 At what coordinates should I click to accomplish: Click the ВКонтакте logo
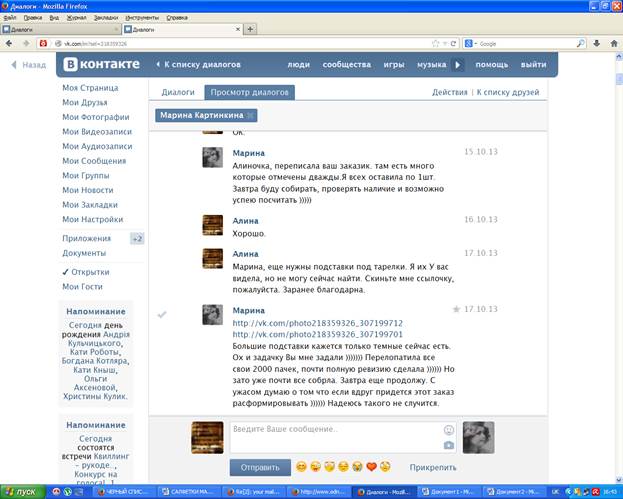(x=102, y=64)
